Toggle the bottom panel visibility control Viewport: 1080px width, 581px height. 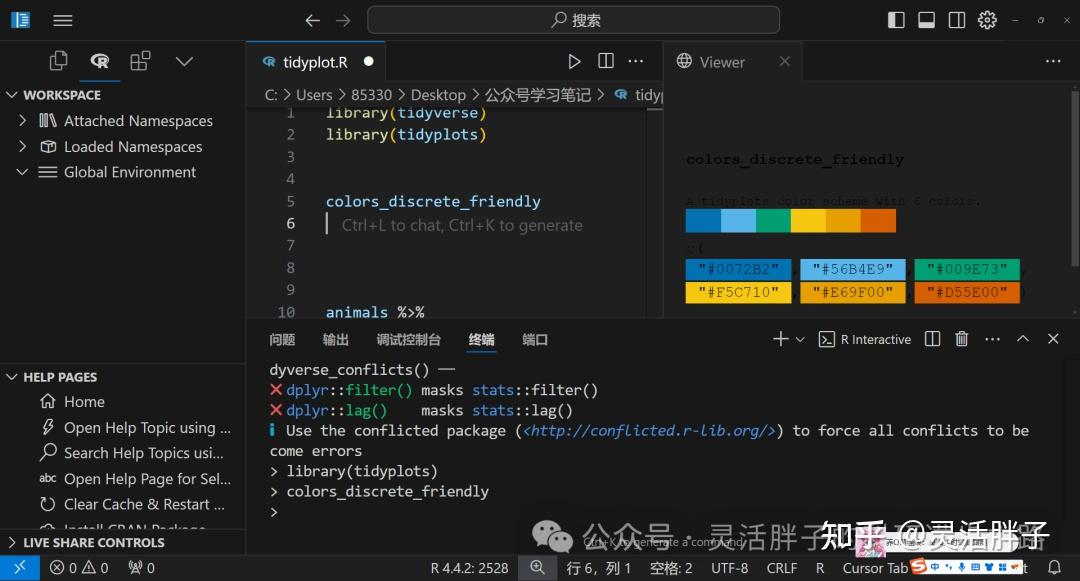[x=926, y=19]
